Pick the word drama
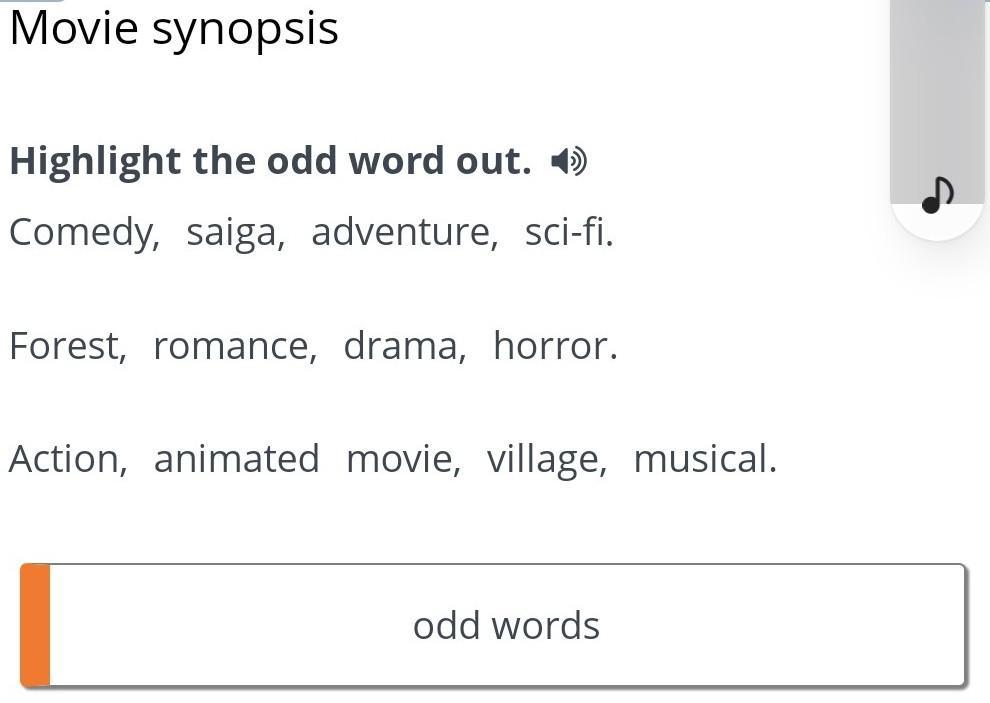Viewport: 990px width, 703px height. (403, 346)
